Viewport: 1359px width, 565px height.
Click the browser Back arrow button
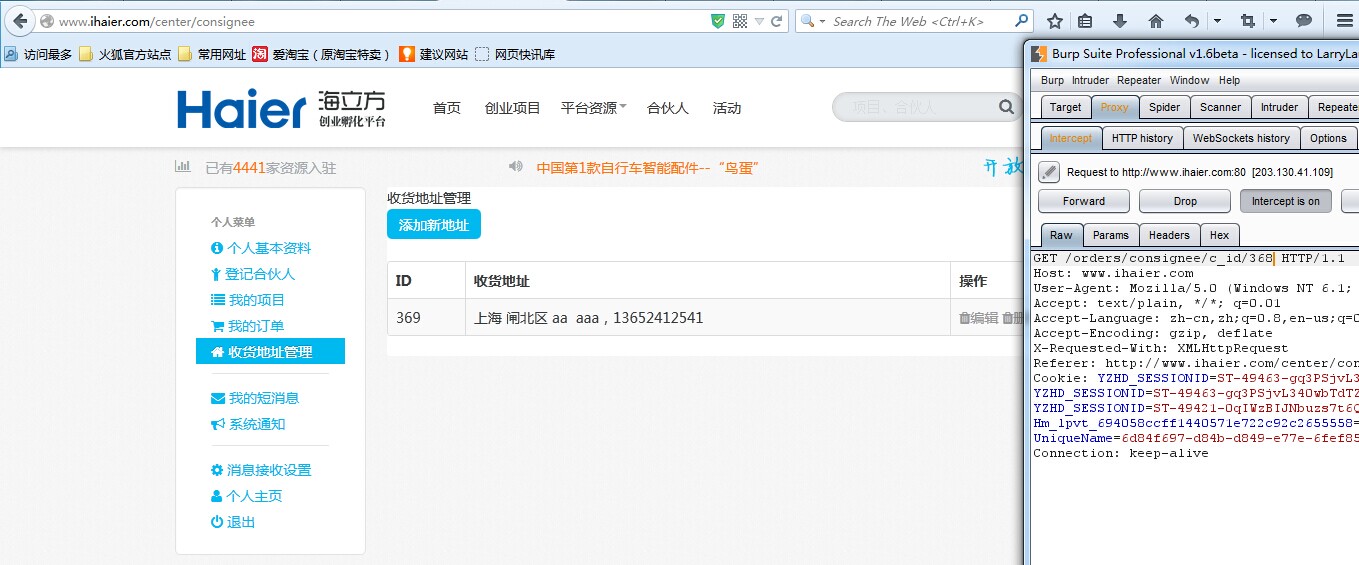coord(20,21)
